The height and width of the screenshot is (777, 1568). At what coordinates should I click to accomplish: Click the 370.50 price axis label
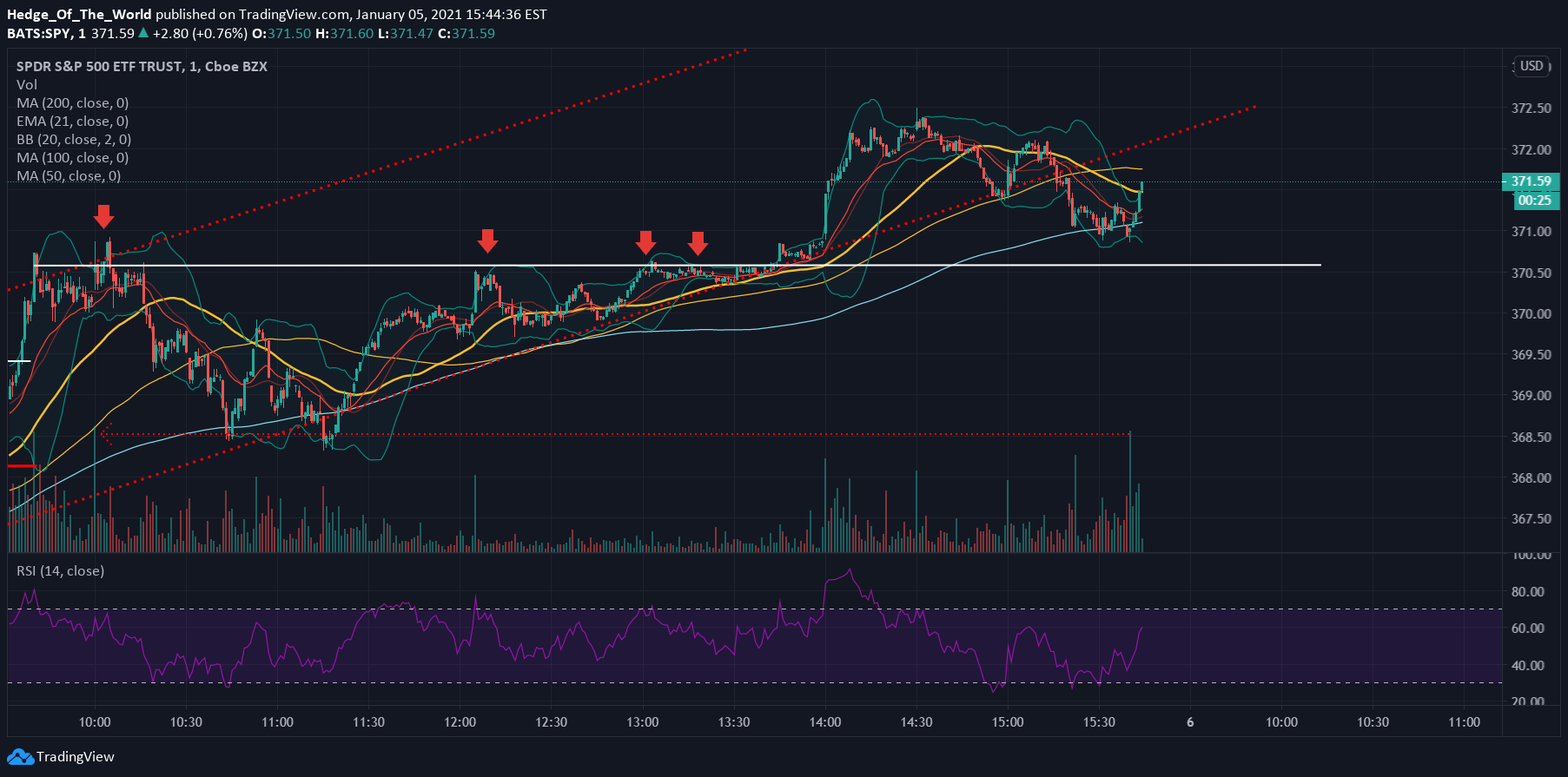[x=1532, y=273]
